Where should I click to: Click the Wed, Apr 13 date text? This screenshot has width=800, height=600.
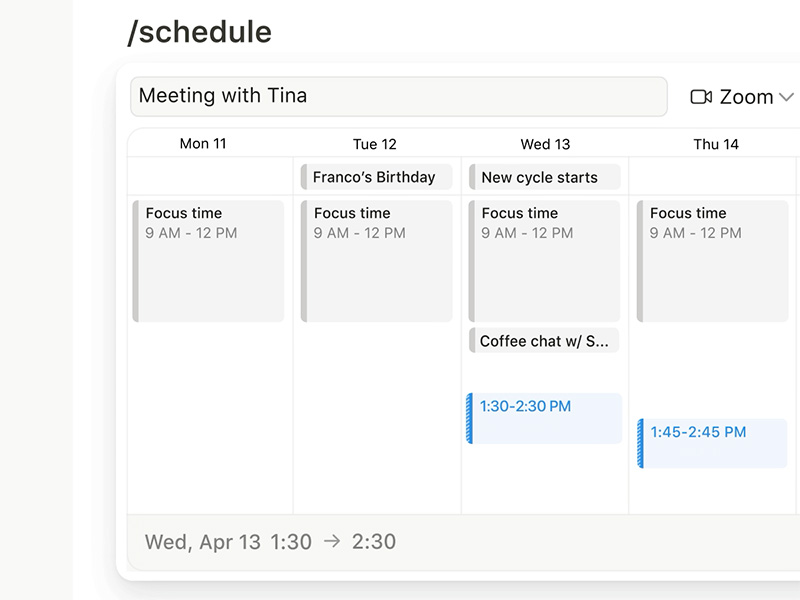coord(203,542)
